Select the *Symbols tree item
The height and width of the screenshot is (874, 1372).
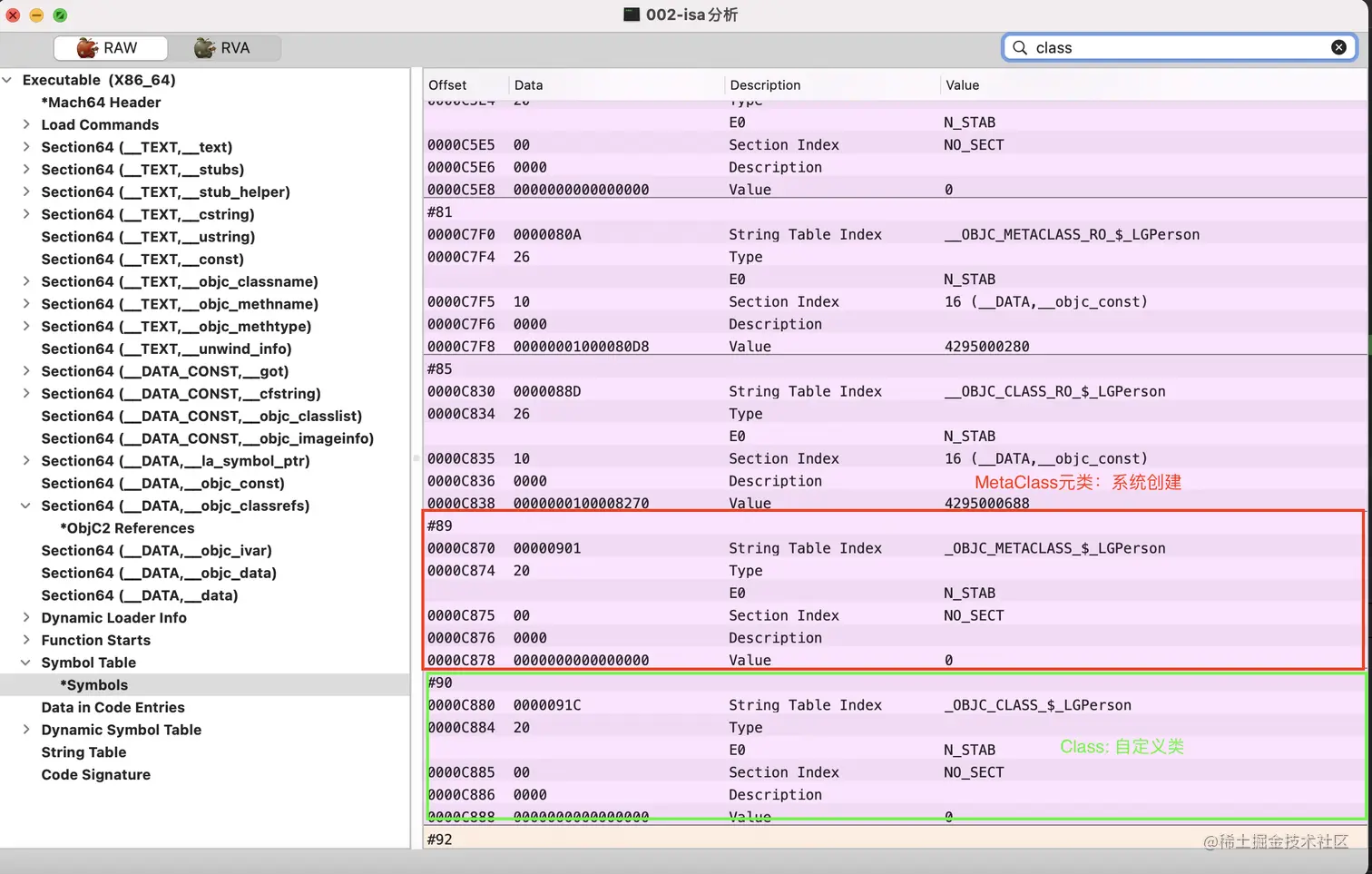(x=94, y=685)
